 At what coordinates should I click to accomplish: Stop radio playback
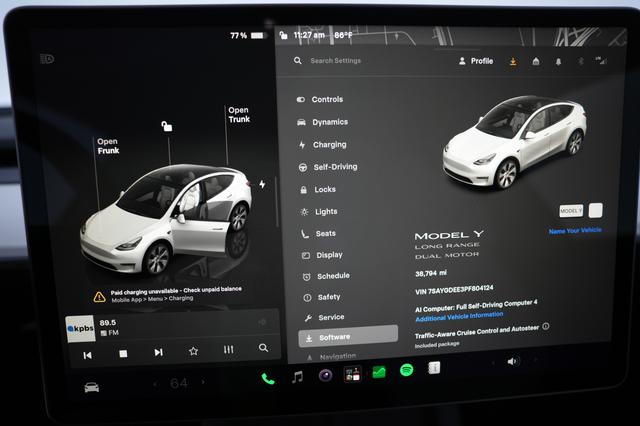123,353
